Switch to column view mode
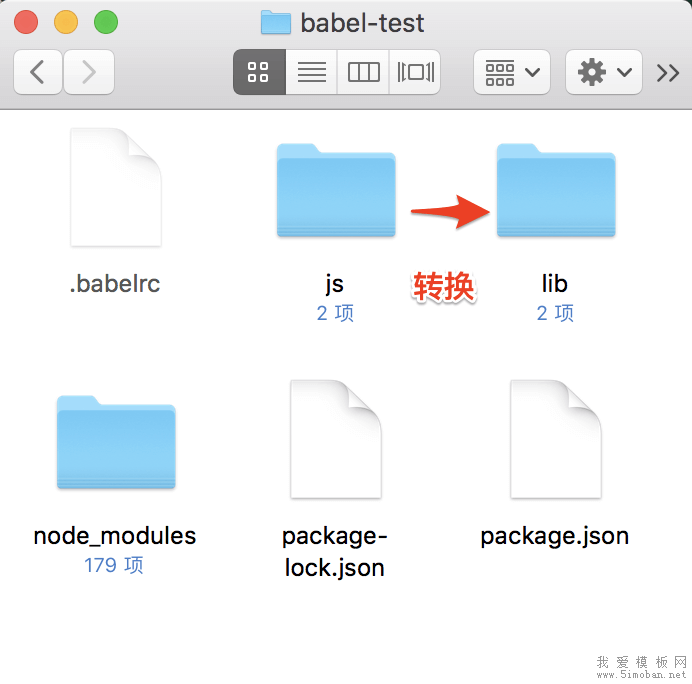Viewport: 692px width, 684px height. tap(363, 72)
